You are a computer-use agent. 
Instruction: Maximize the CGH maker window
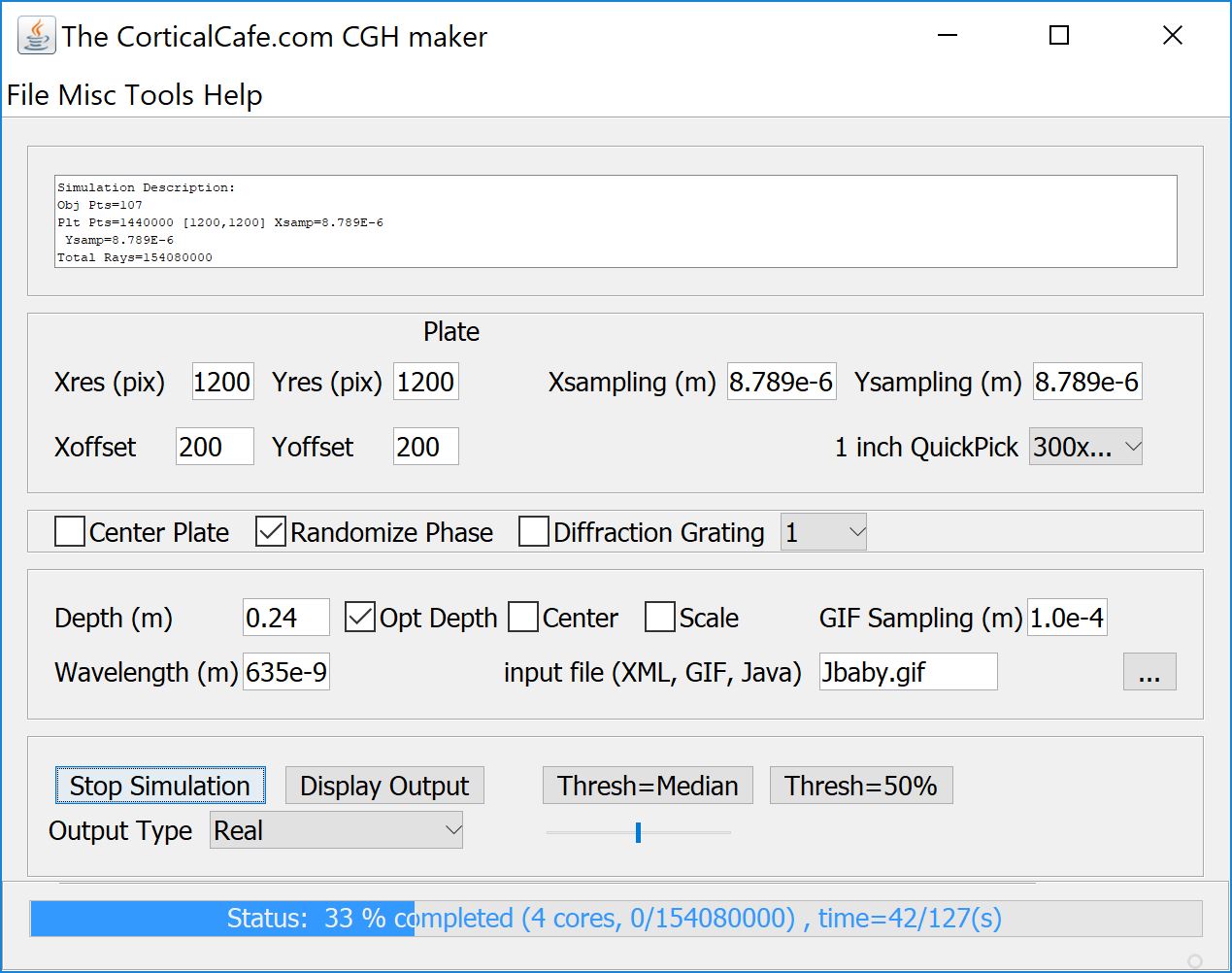1059,36
